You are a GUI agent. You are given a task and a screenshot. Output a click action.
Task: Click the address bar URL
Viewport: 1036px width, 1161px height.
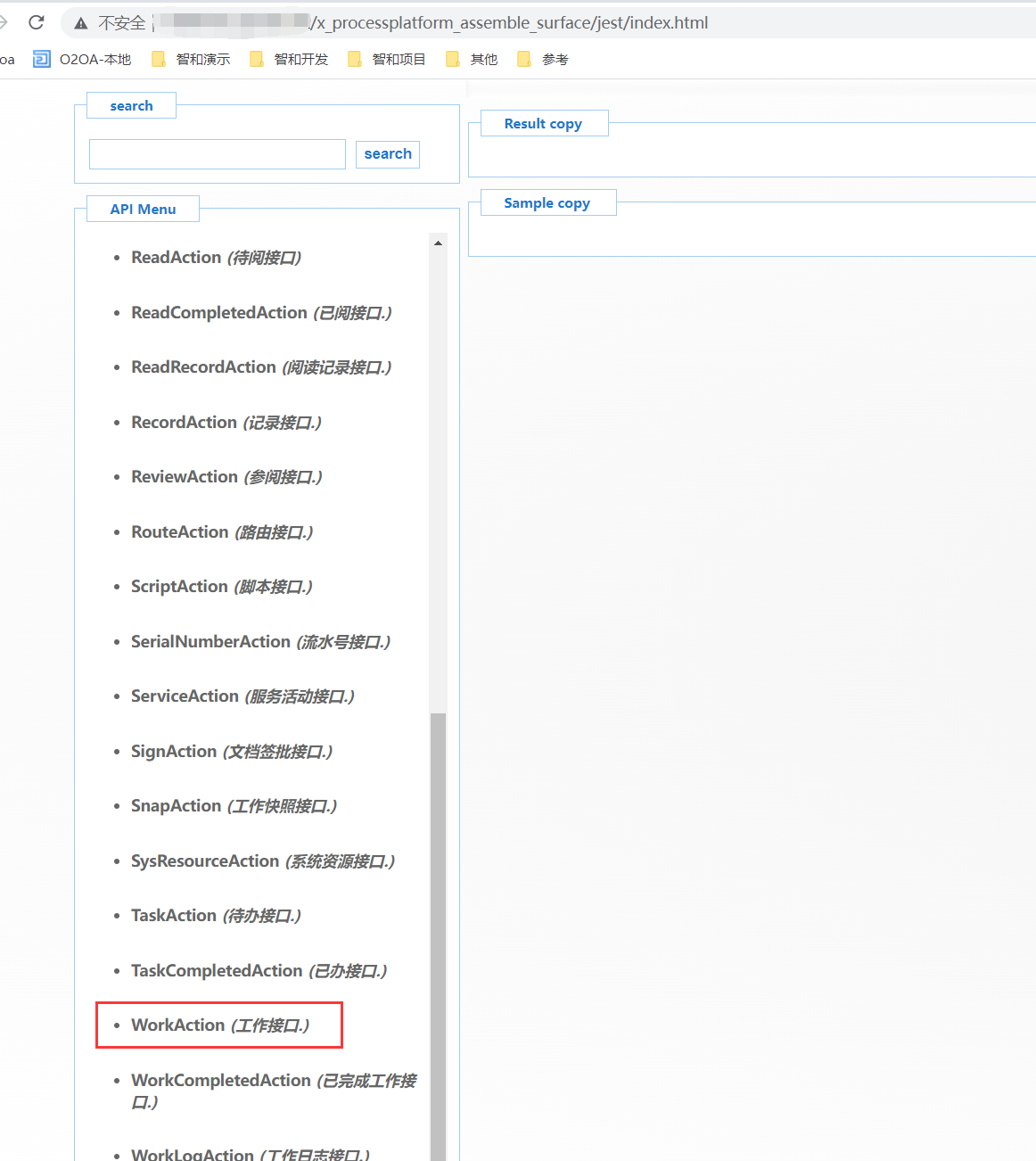coord(508,23)
